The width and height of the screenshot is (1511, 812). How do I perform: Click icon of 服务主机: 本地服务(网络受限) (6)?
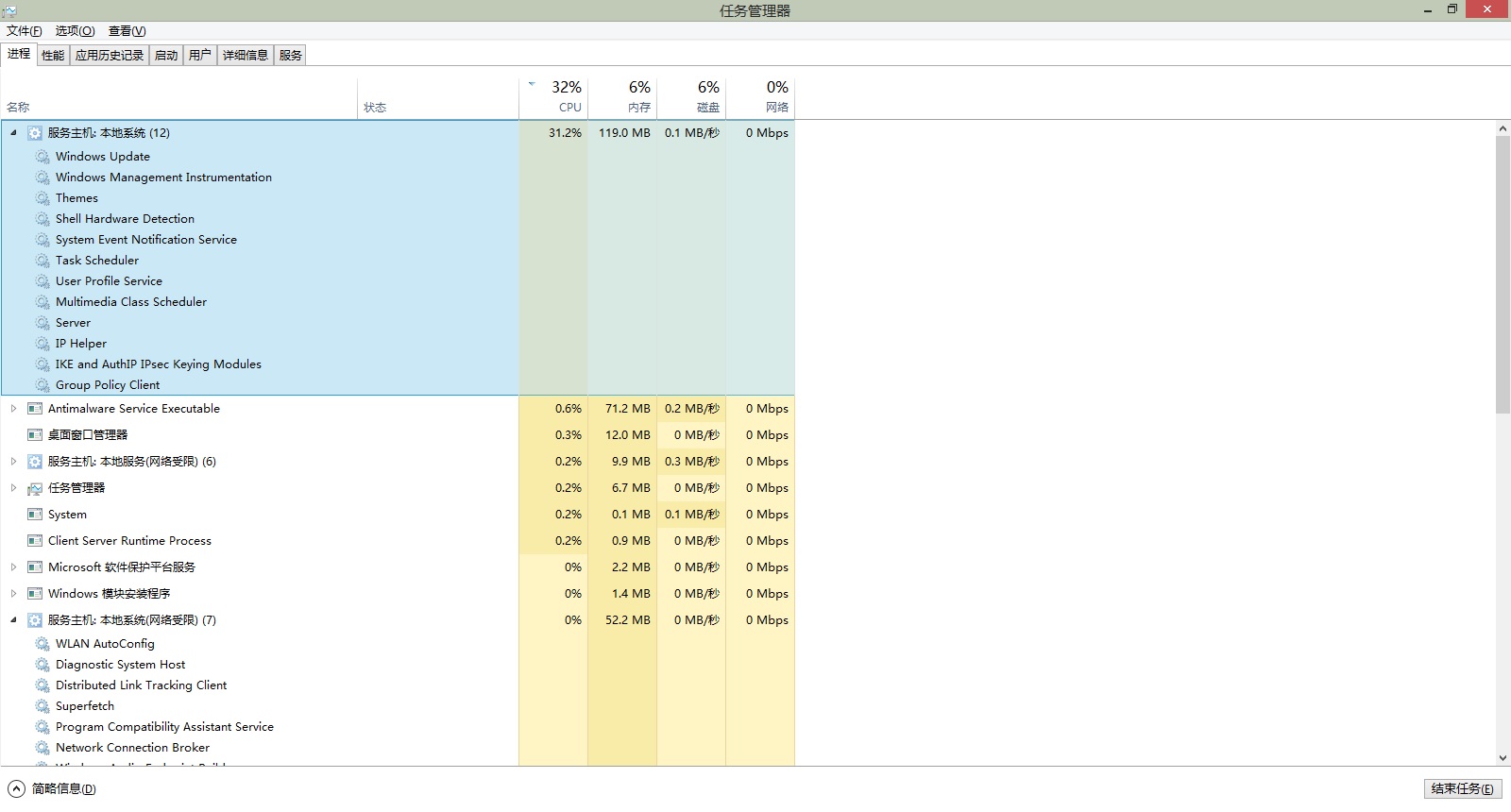[35, 462]
